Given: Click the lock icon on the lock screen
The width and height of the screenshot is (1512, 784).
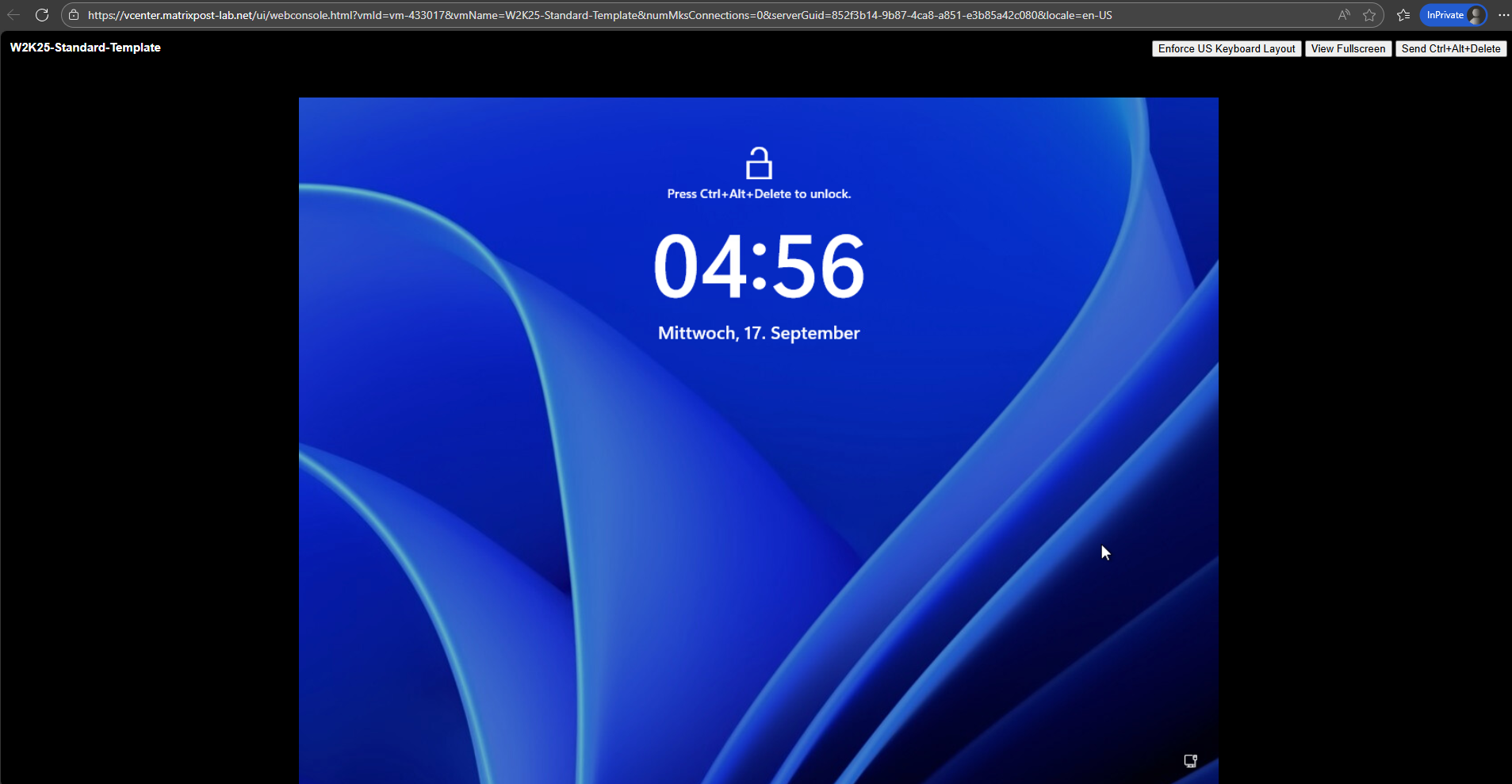Looking at the screenshot, I should coord(759,163).
